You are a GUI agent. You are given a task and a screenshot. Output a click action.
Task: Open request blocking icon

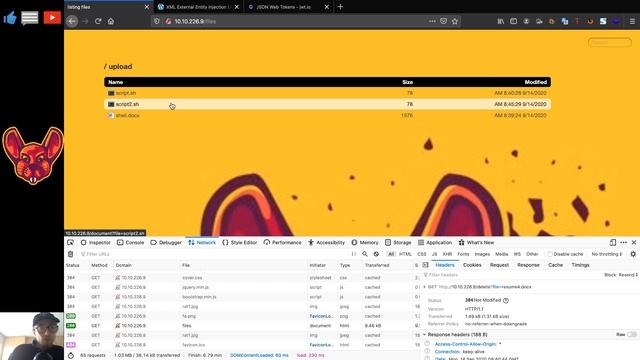pyautogui.click(x=376, y=254)
